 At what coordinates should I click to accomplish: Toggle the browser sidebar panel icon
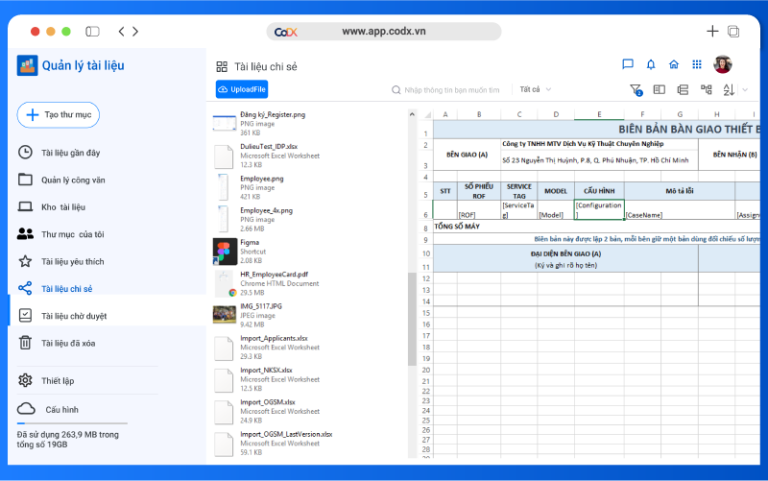[93, 32]
